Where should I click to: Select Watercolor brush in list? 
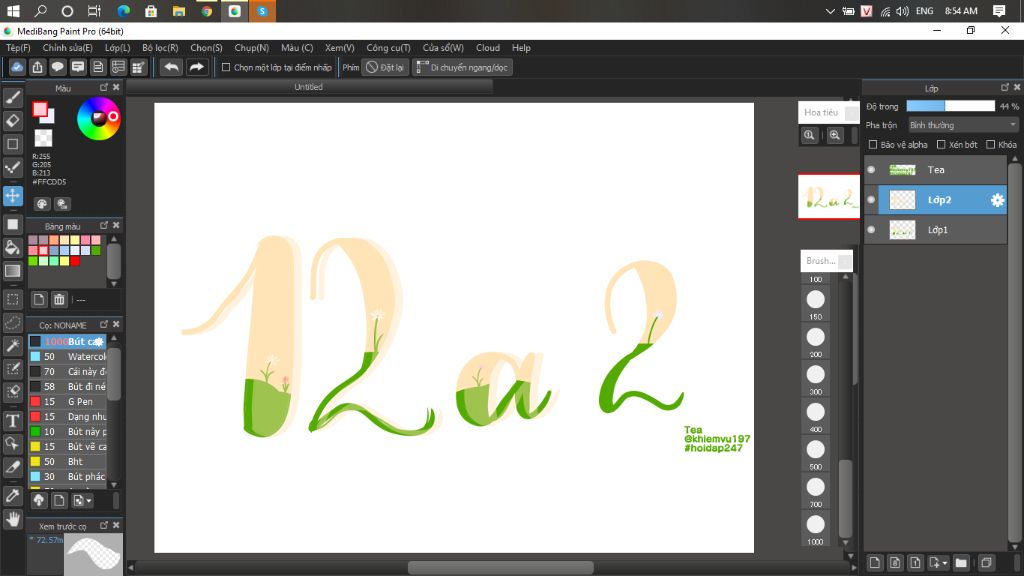[x=67, y=357]
